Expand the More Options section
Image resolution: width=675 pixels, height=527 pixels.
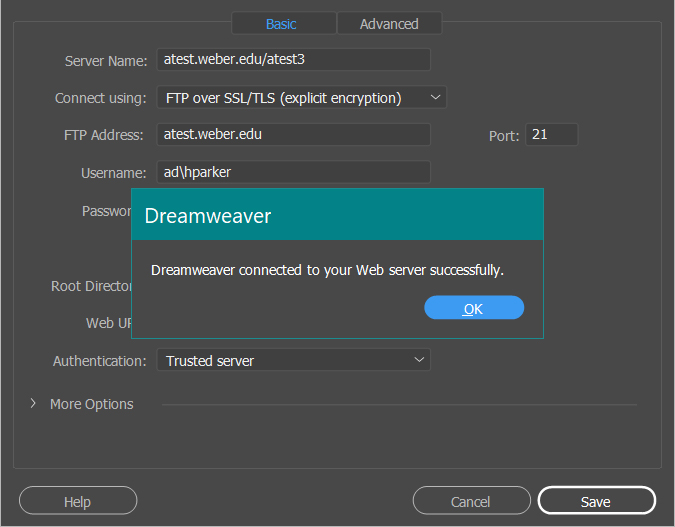(x=33, y=404)
